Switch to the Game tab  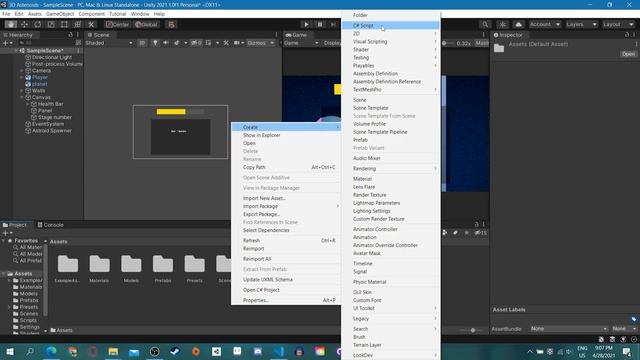click(x=296, y=35)
